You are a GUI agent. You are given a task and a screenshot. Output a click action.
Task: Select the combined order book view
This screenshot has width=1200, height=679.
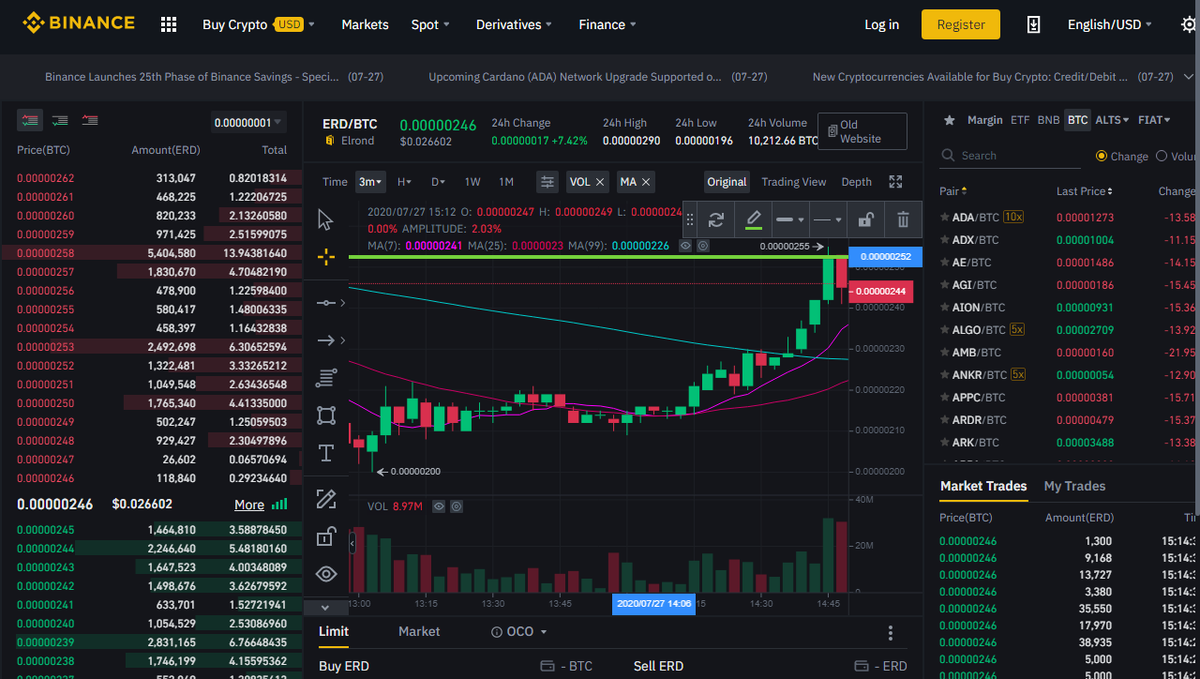30,121
